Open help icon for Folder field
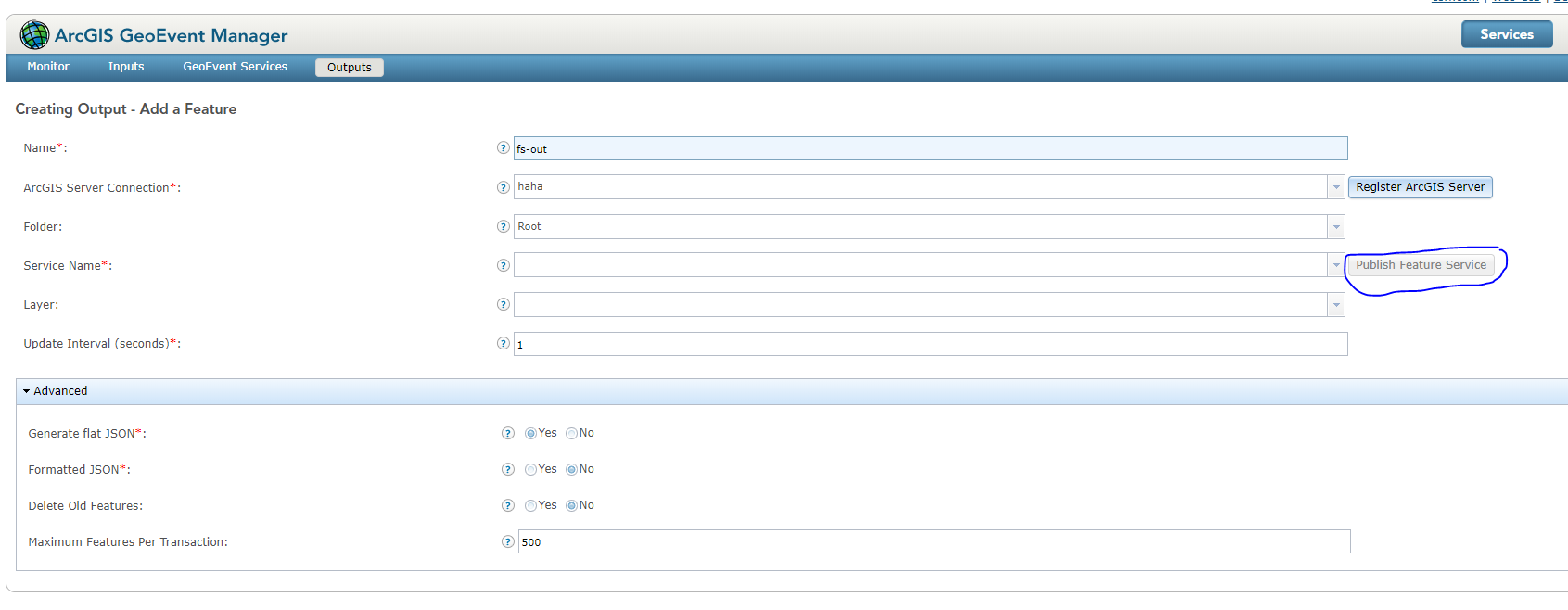The image size is (1568, 610). [x=504, y=226]
